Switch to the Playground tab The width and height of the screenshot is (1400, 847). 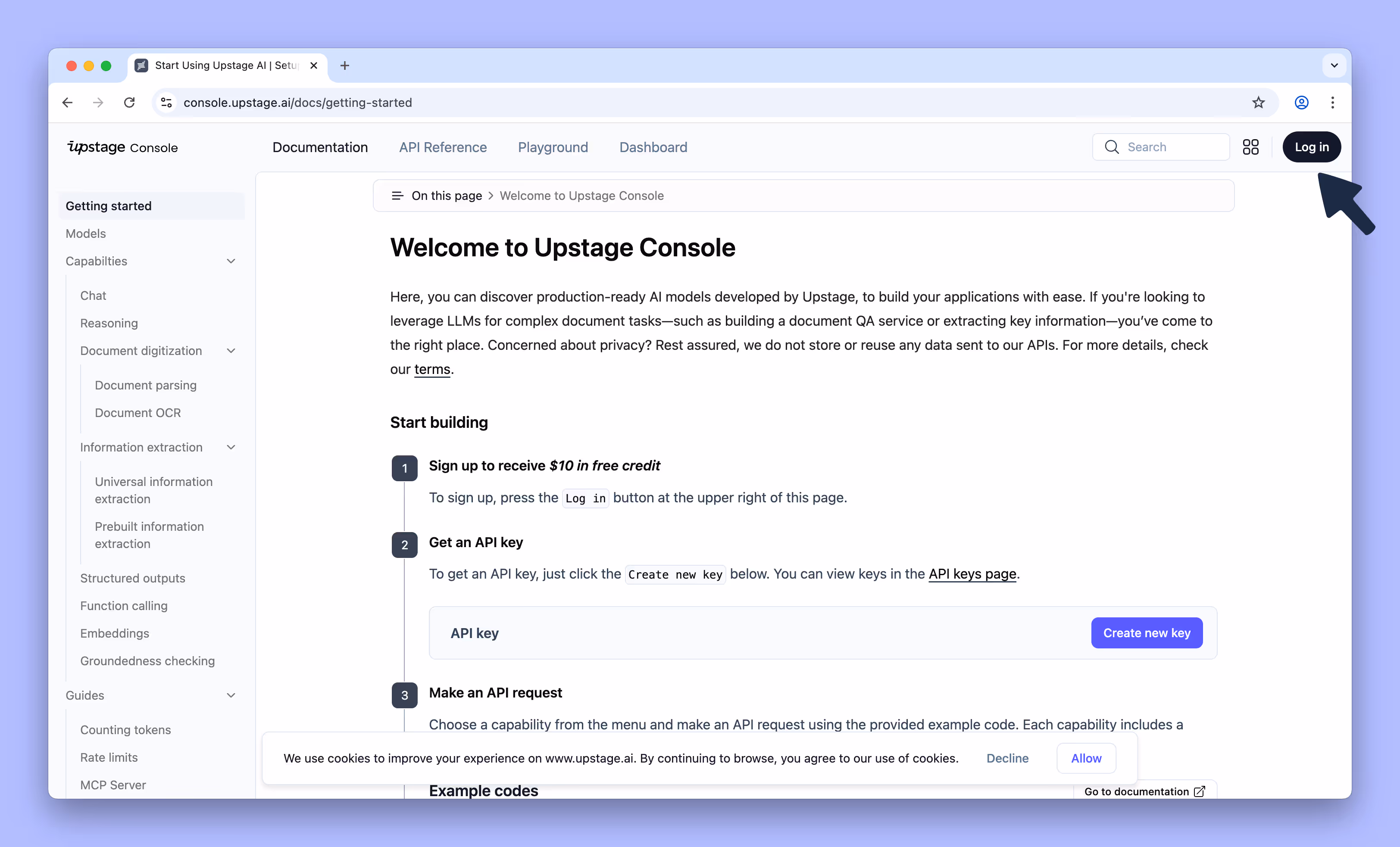point(552,147)
